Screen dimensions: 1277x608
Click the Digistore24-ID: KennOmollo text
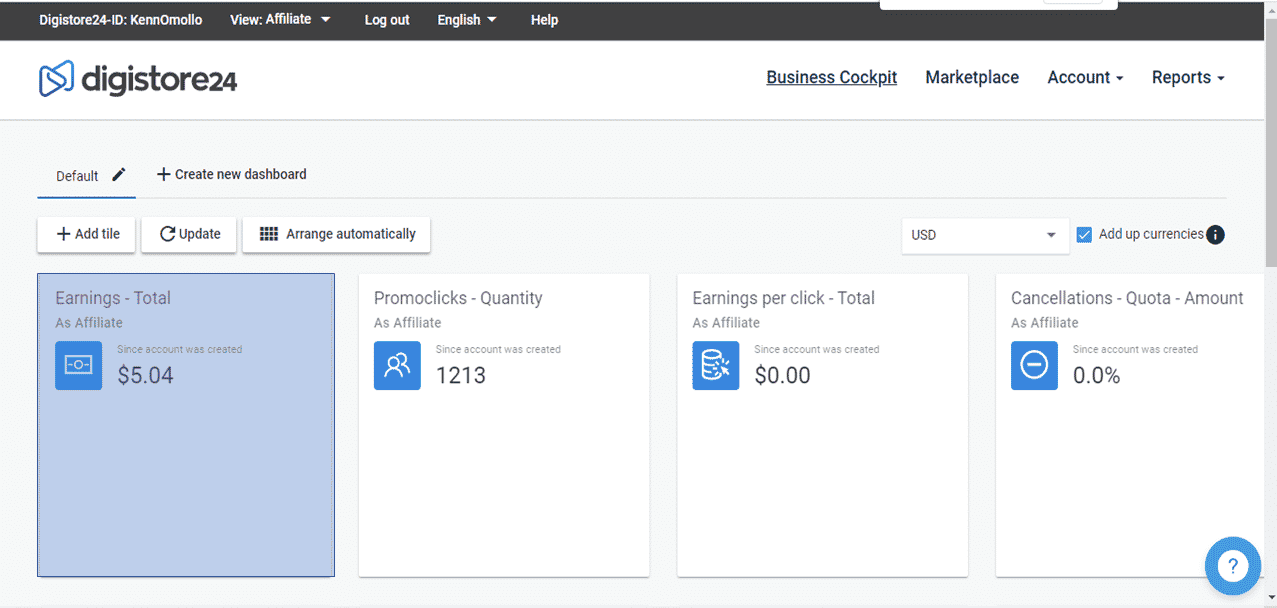click(x=120, y=20)
